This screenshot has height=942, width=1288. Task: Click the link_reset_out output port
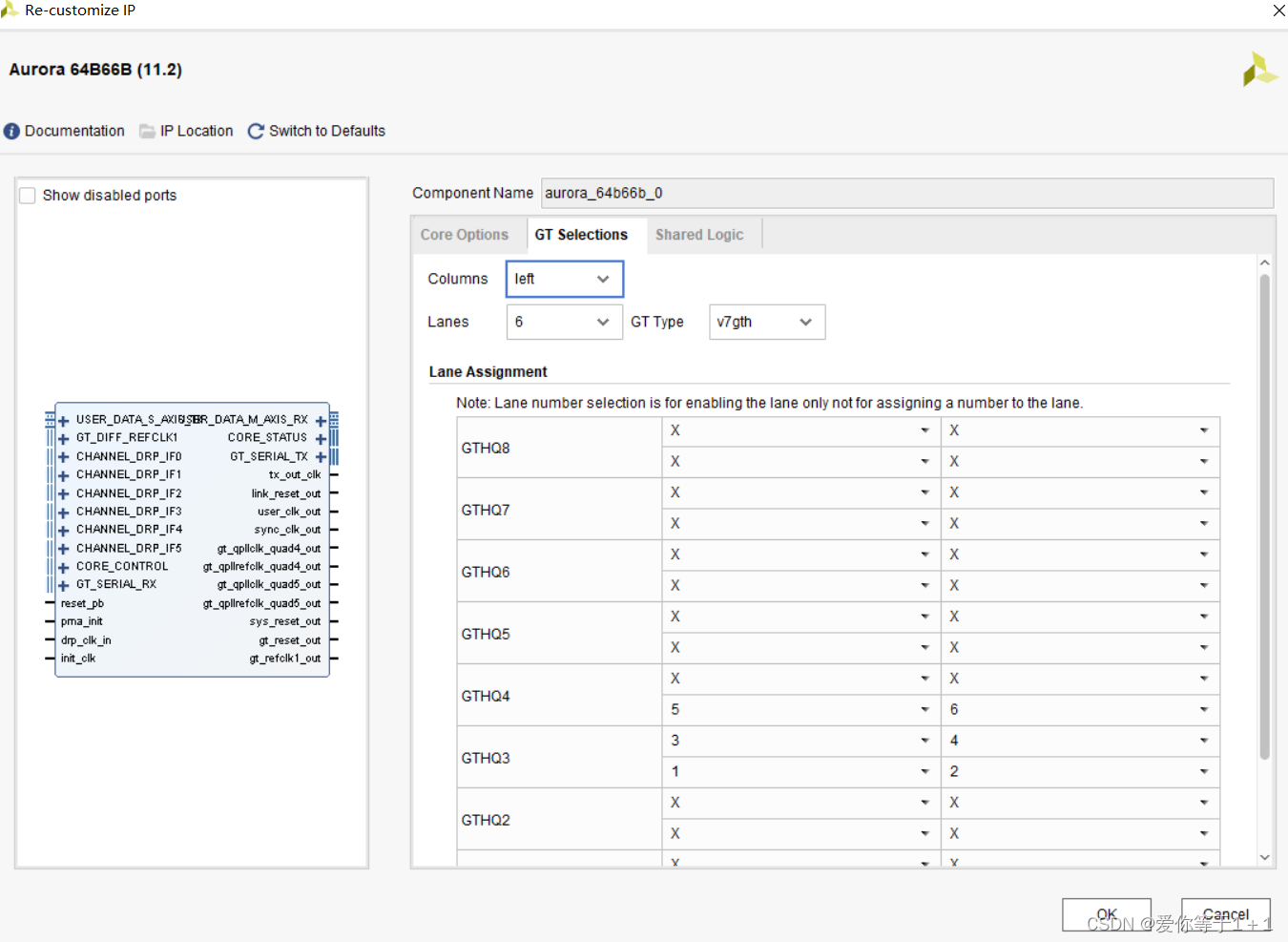point(286,494)
